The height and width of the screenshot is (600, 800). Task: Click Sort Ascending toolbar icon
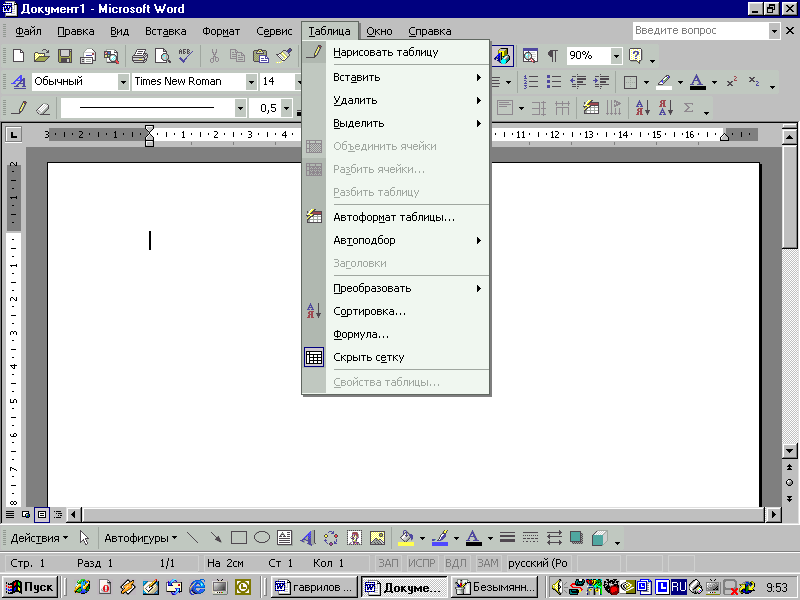point(642,108)
